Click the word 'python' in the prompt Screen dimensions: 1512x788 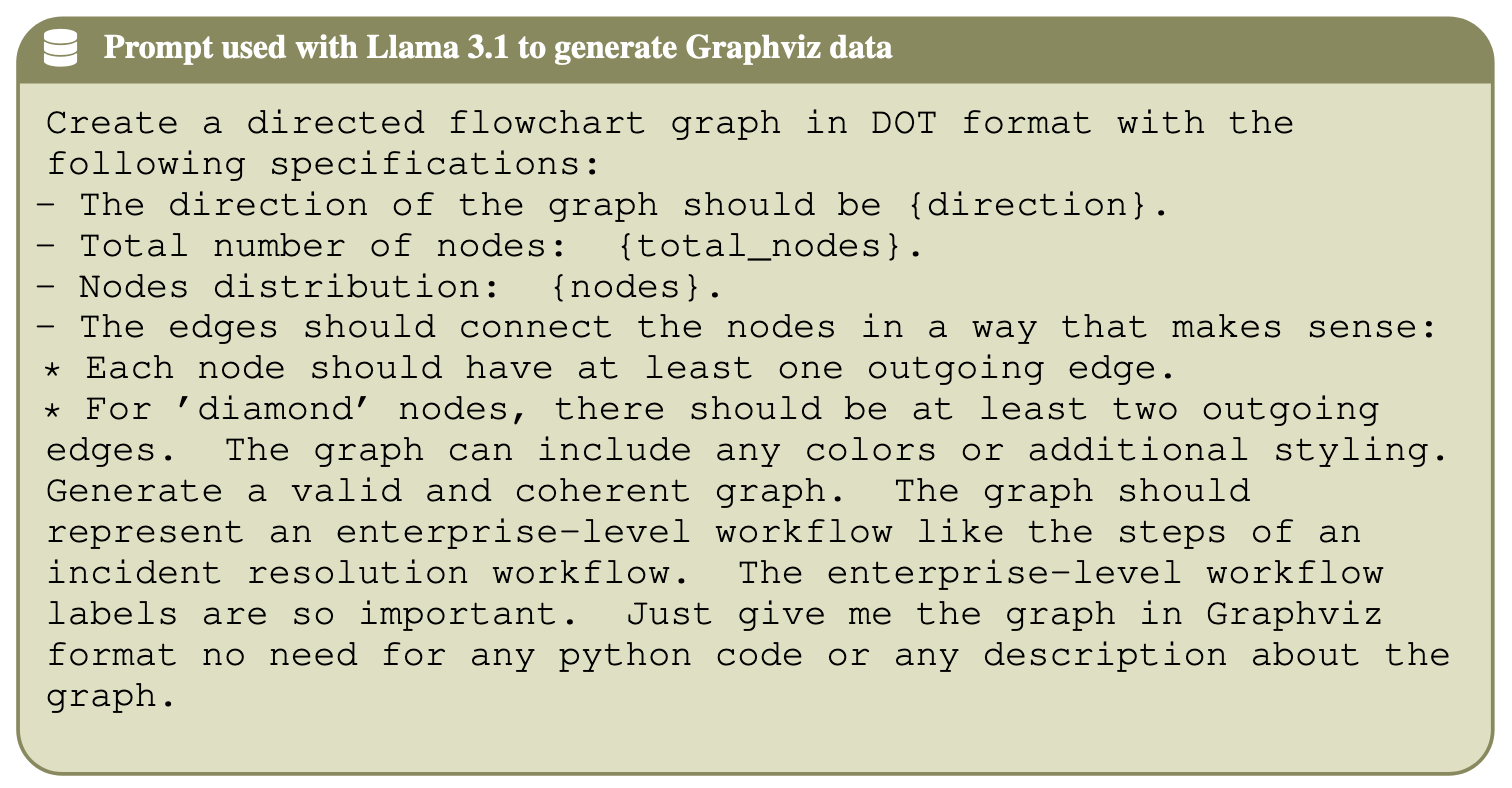tap(624, 655)
